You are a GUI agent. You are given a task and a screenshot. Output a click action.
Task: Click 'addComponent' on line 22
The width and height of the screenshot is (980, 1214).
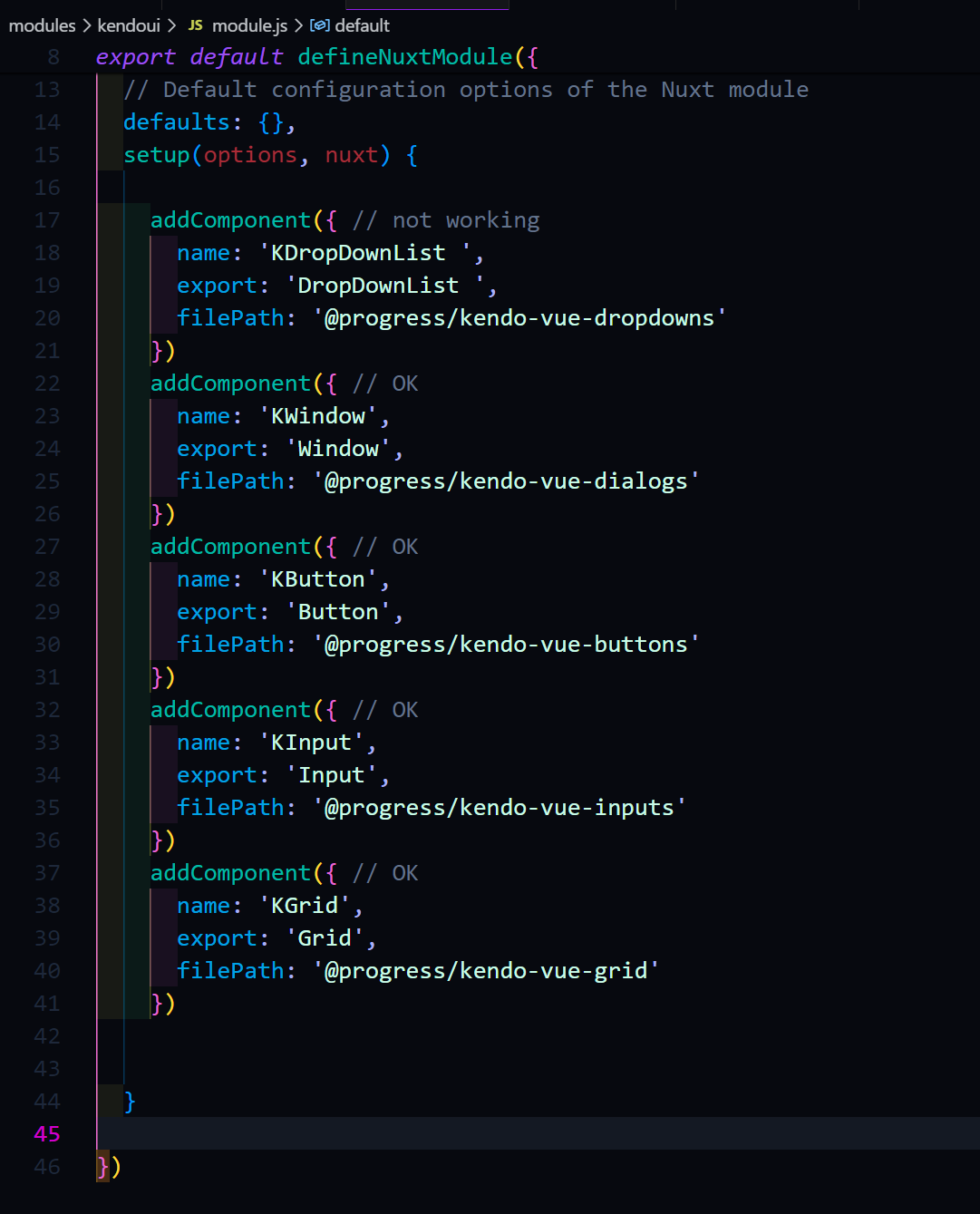click(x=230, y=384)
